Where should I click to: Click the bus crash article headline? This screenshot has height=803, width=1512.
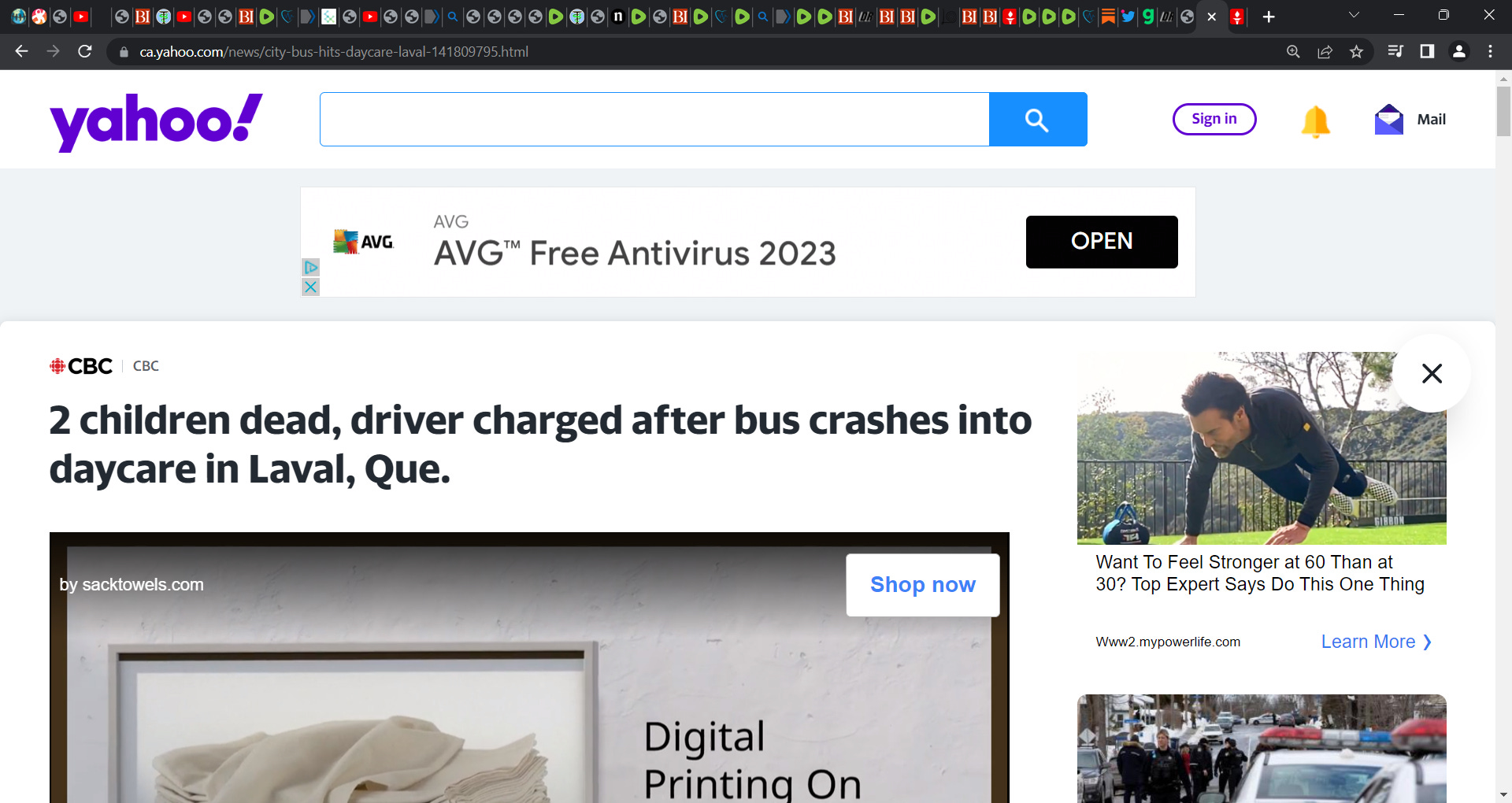pos(540,445)
